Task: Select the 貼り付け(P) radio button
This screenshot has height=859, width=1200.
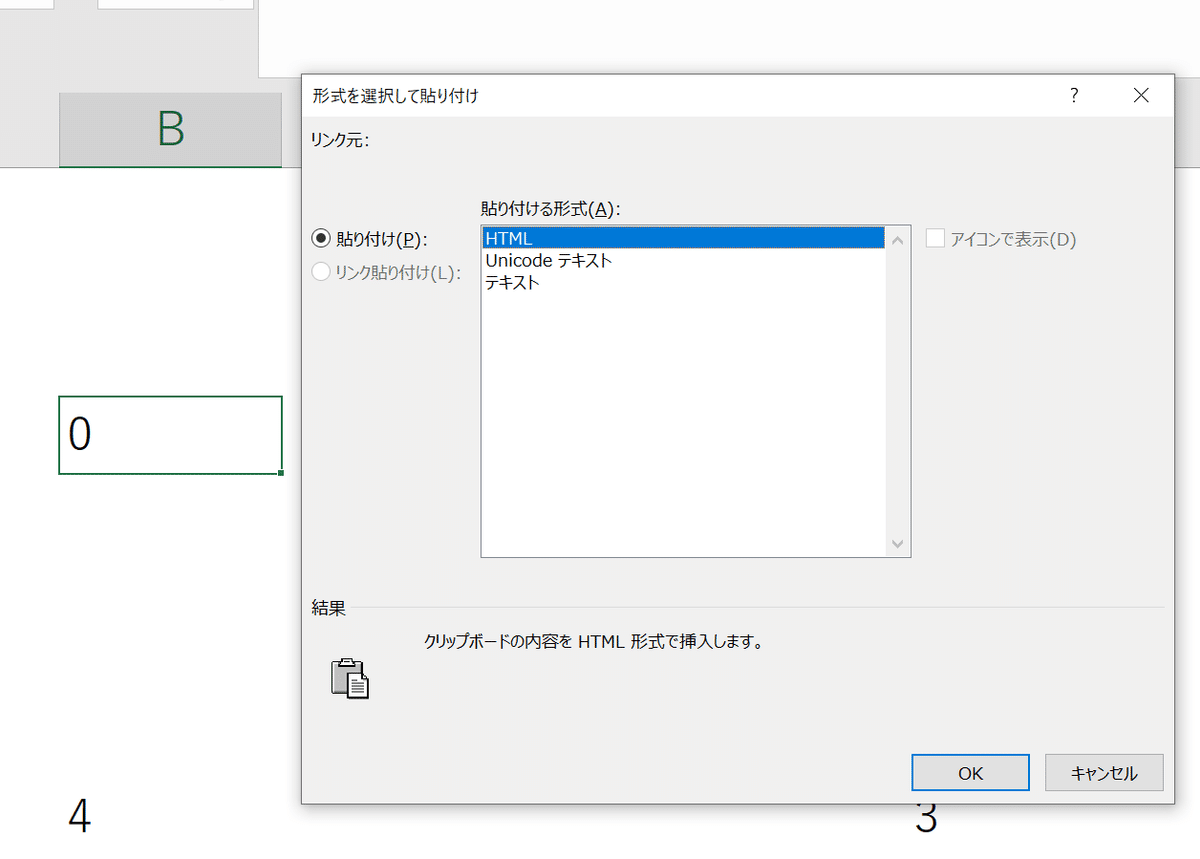Action: point(322,238)
